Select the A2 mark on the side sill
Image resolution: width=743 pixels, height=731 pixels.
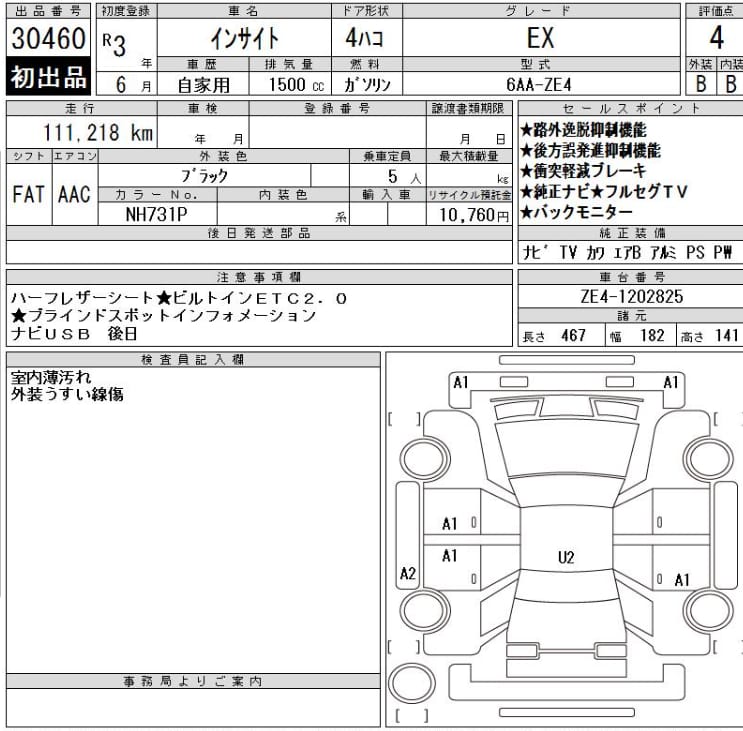pos(408,574)
